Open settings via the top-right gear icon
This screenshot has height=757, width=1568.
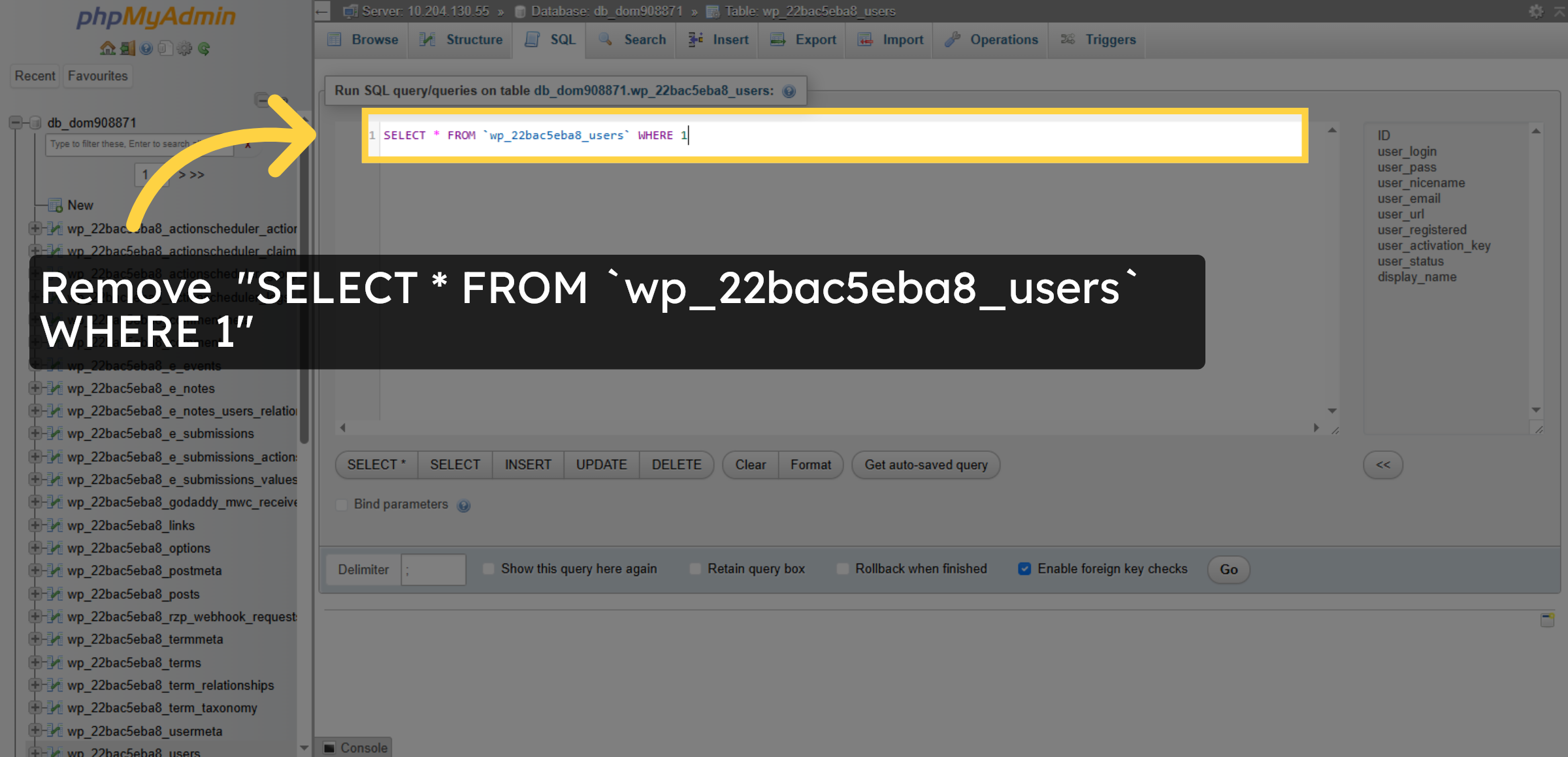click(x=1535, y=10)
